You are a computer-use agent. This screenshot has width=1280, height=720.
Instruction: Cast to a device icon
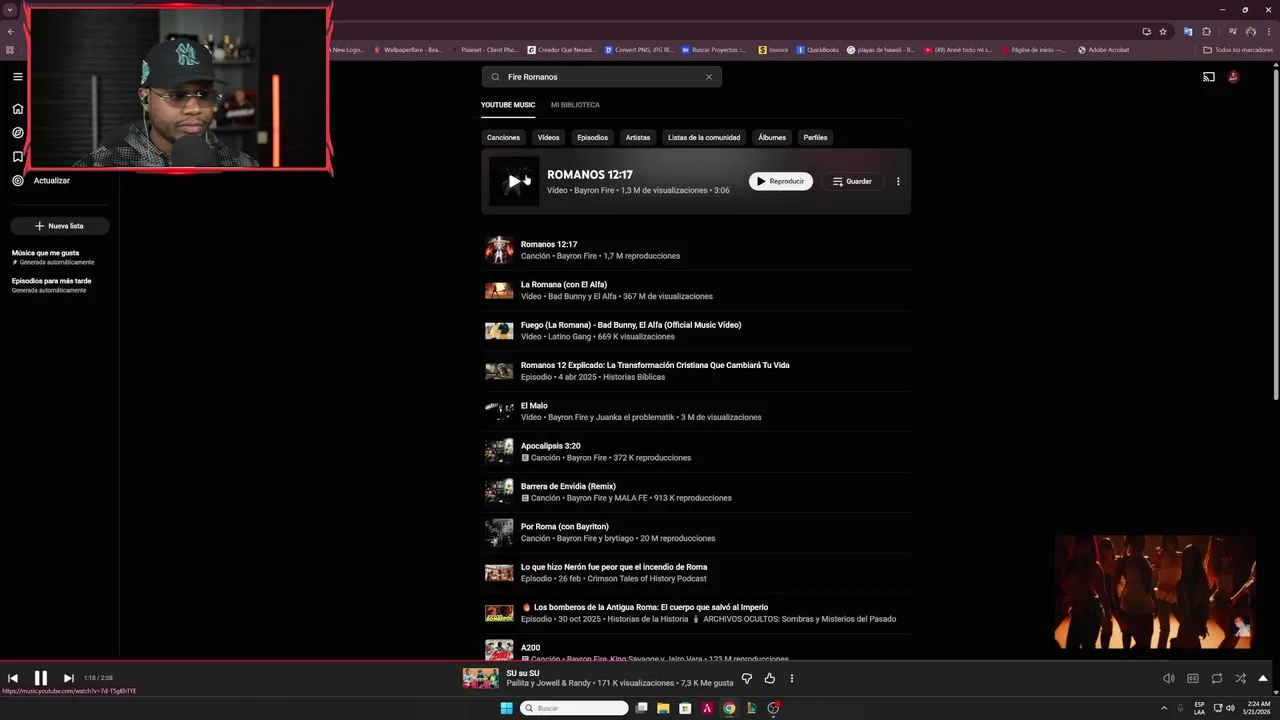[1209, 77]
